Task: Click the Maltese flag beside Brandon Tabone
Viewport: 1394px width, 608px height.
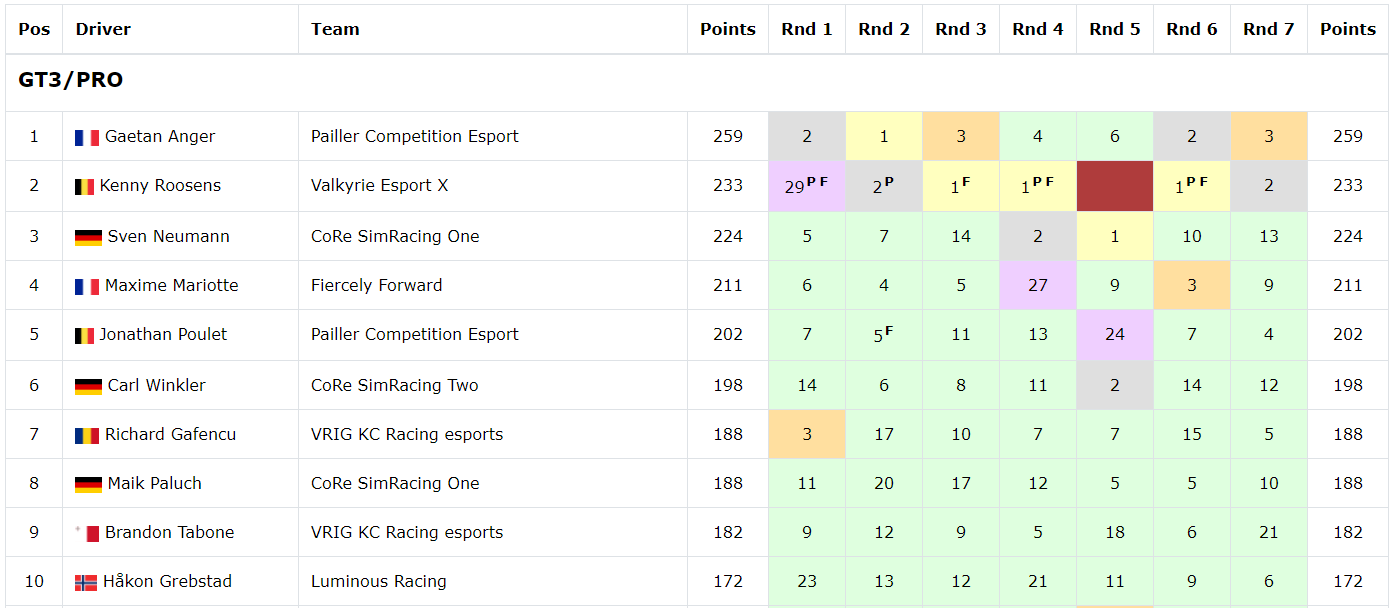Action: click(87, 534)
